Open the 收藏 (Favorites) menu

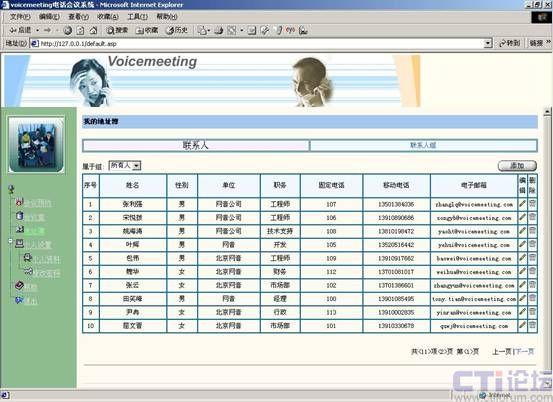tap(108, 17)
